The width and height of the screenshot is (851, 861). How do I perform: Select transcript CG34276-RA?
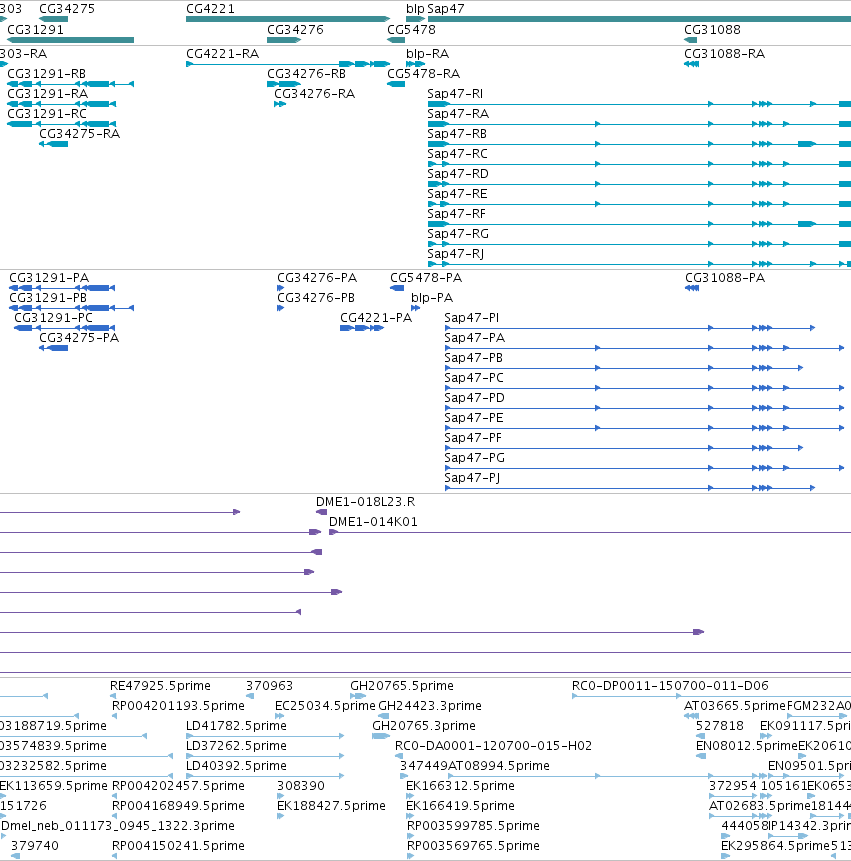(314, 94)
